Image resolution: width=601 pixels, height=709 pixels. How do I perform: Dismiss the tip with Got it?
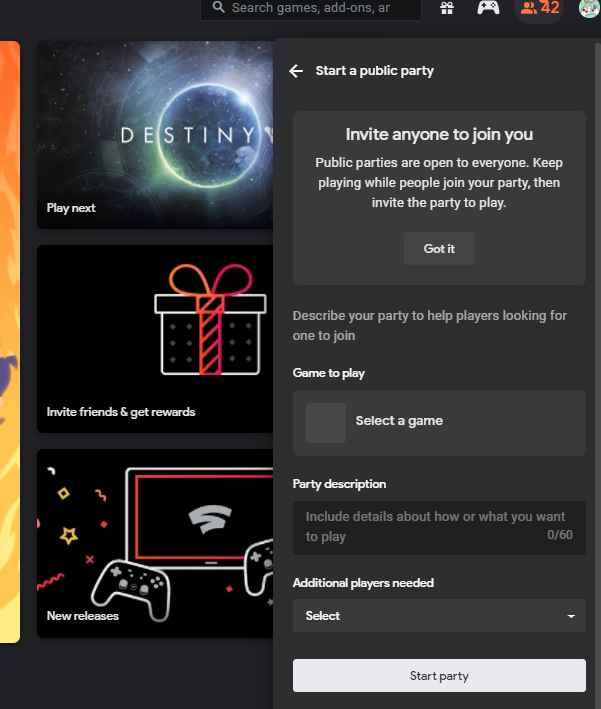[x=439, y=249]
